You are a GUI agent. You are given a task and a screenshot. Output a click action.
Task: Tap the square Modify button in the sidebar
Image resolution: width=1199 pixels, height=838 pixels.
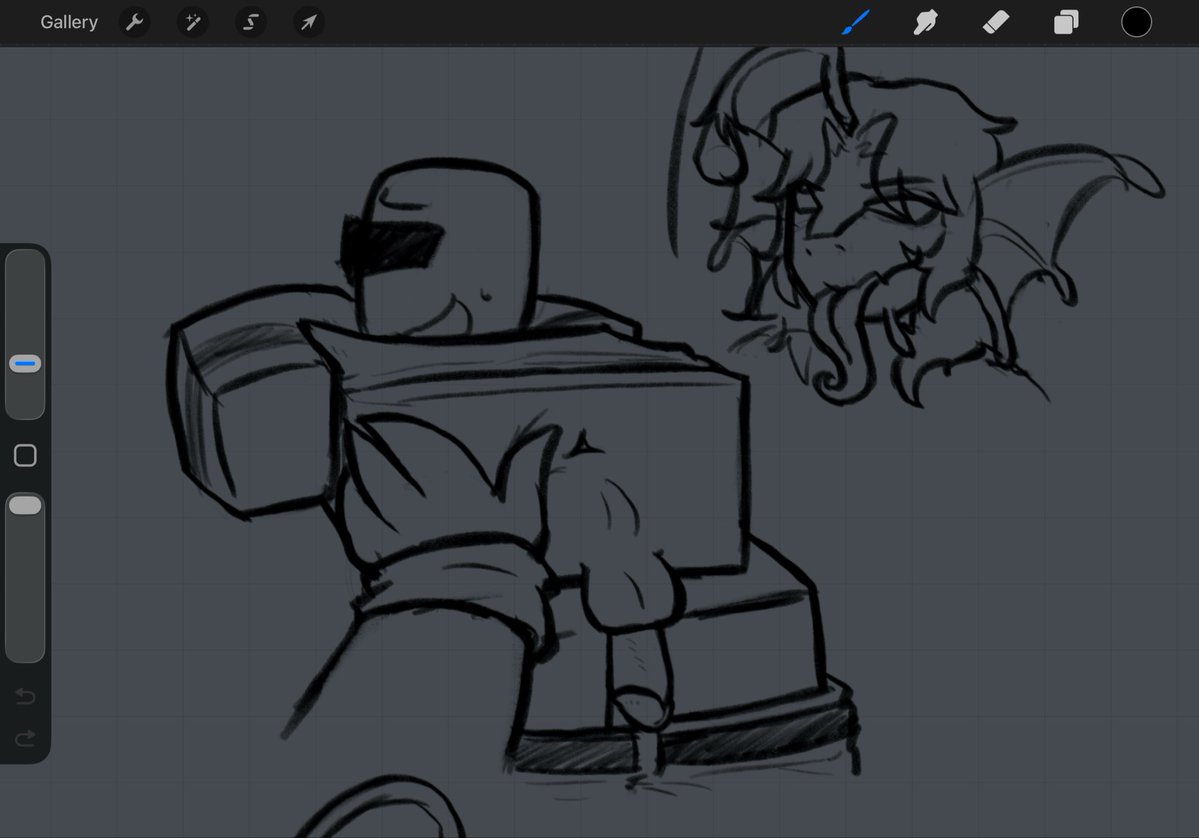[25, 456]
